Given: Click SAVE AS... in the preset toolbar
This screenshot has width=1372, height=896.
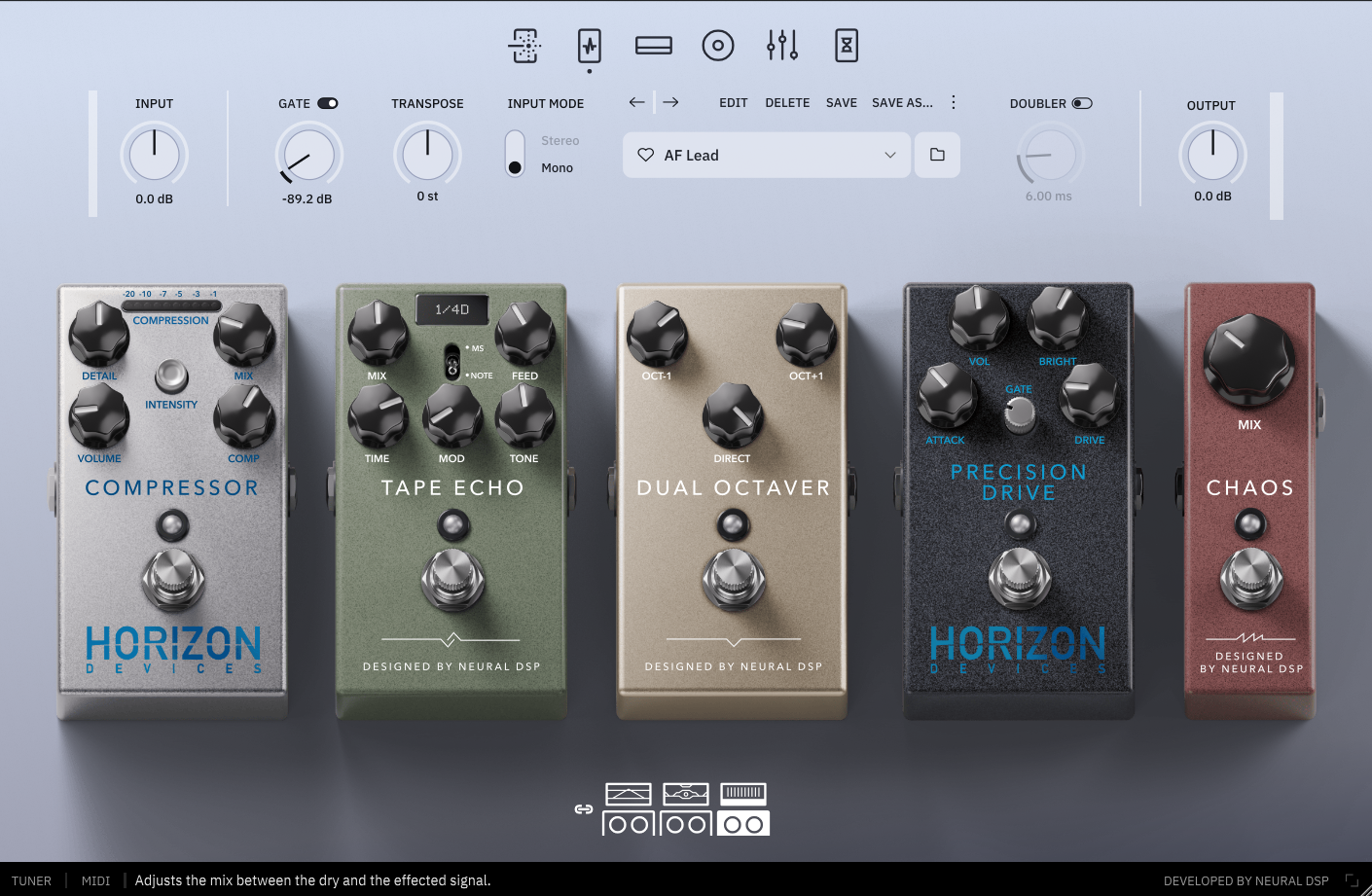Looking at the screenshot, I should (x=902, y=102).
